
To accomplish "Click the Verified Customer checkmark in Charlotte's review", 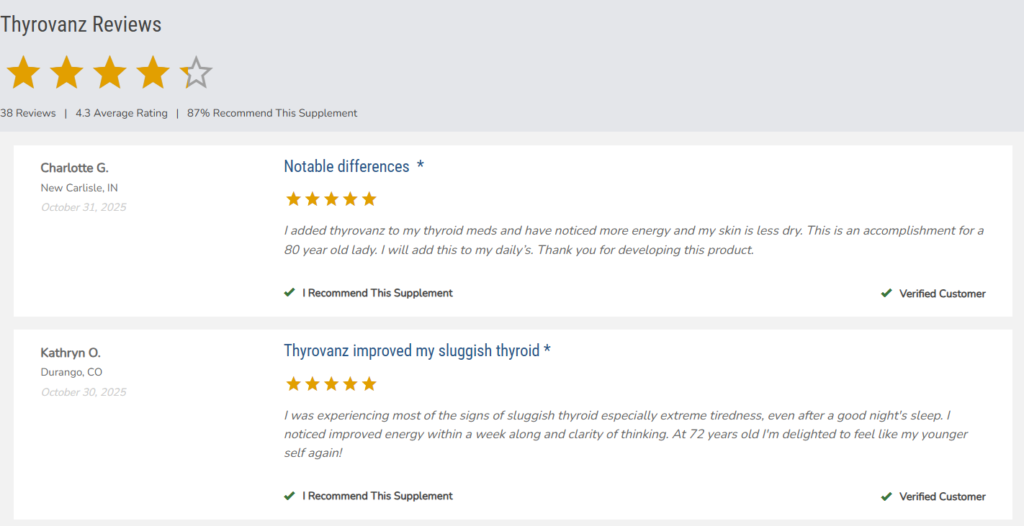I will coord(886,294).
